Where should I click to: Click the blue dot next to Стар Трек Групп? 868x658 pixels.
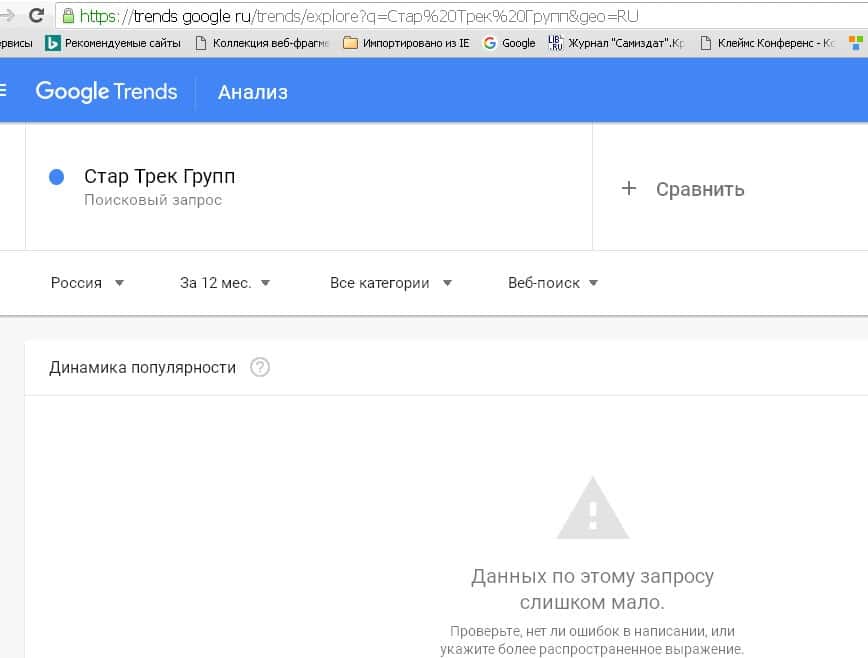[56, 177]
